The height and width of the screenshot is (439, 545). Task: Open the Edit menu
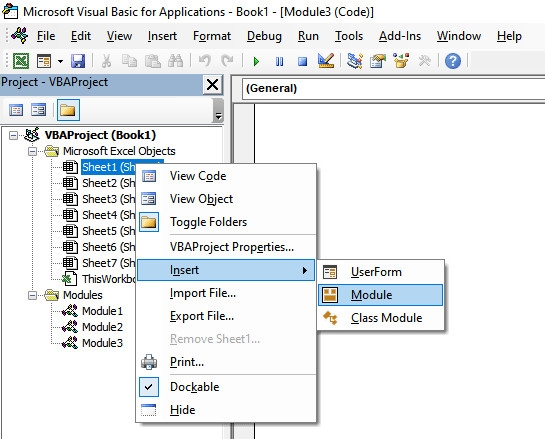pos(81,36)
